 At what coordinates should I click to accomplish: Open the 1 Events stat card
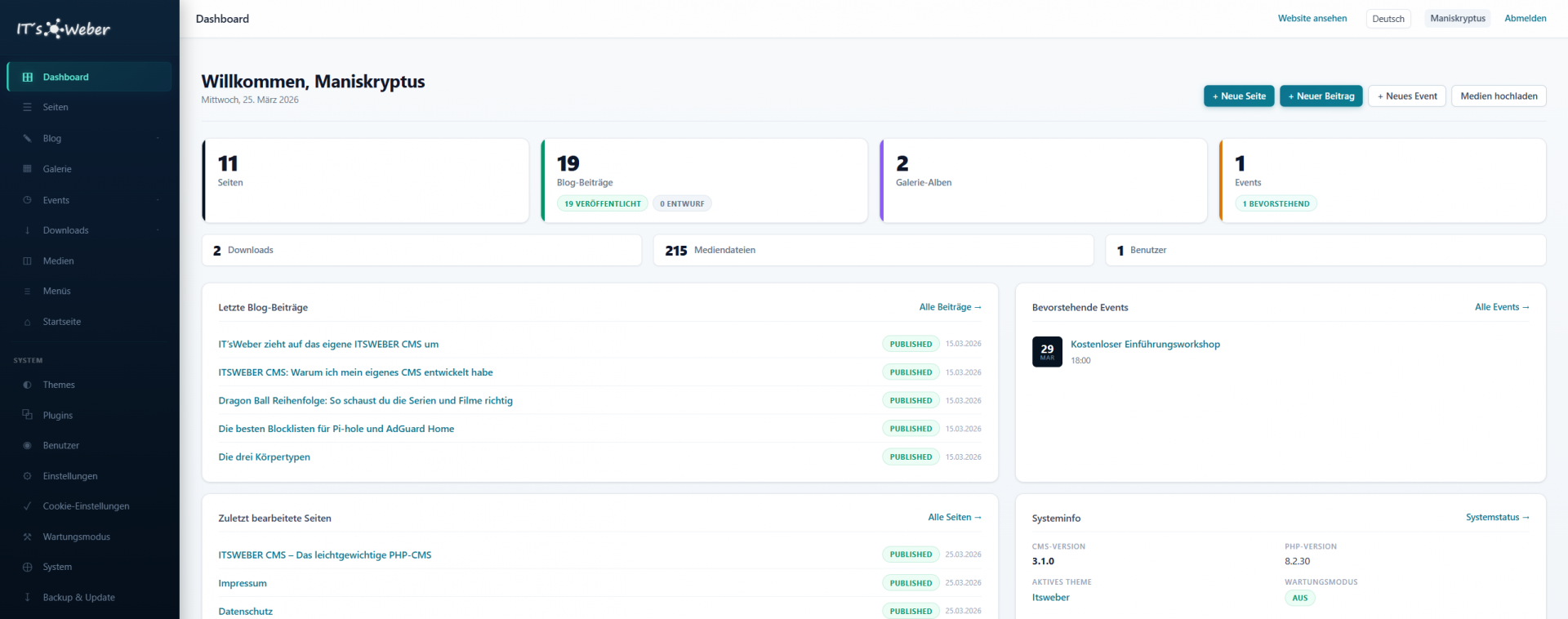pyautogui.click(x=1383, y=180)
